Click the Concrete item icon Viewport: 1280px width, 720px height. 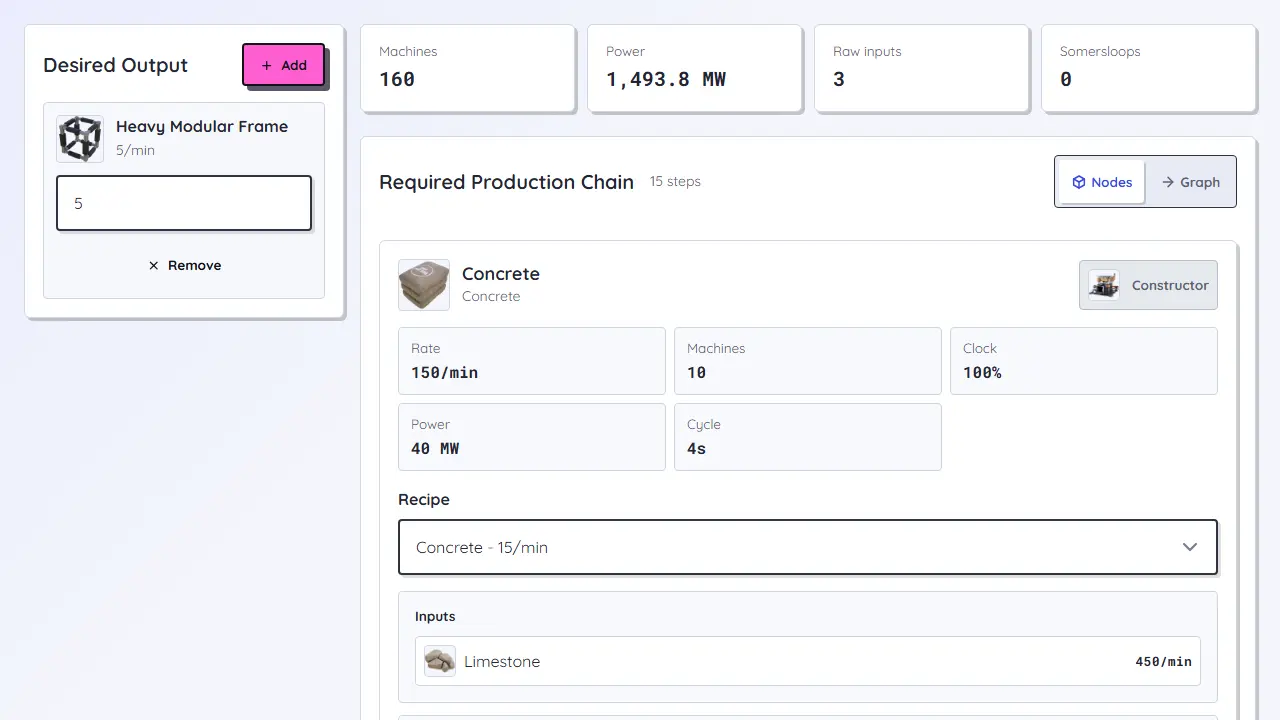pyautogui.click(x=424, y=285)
